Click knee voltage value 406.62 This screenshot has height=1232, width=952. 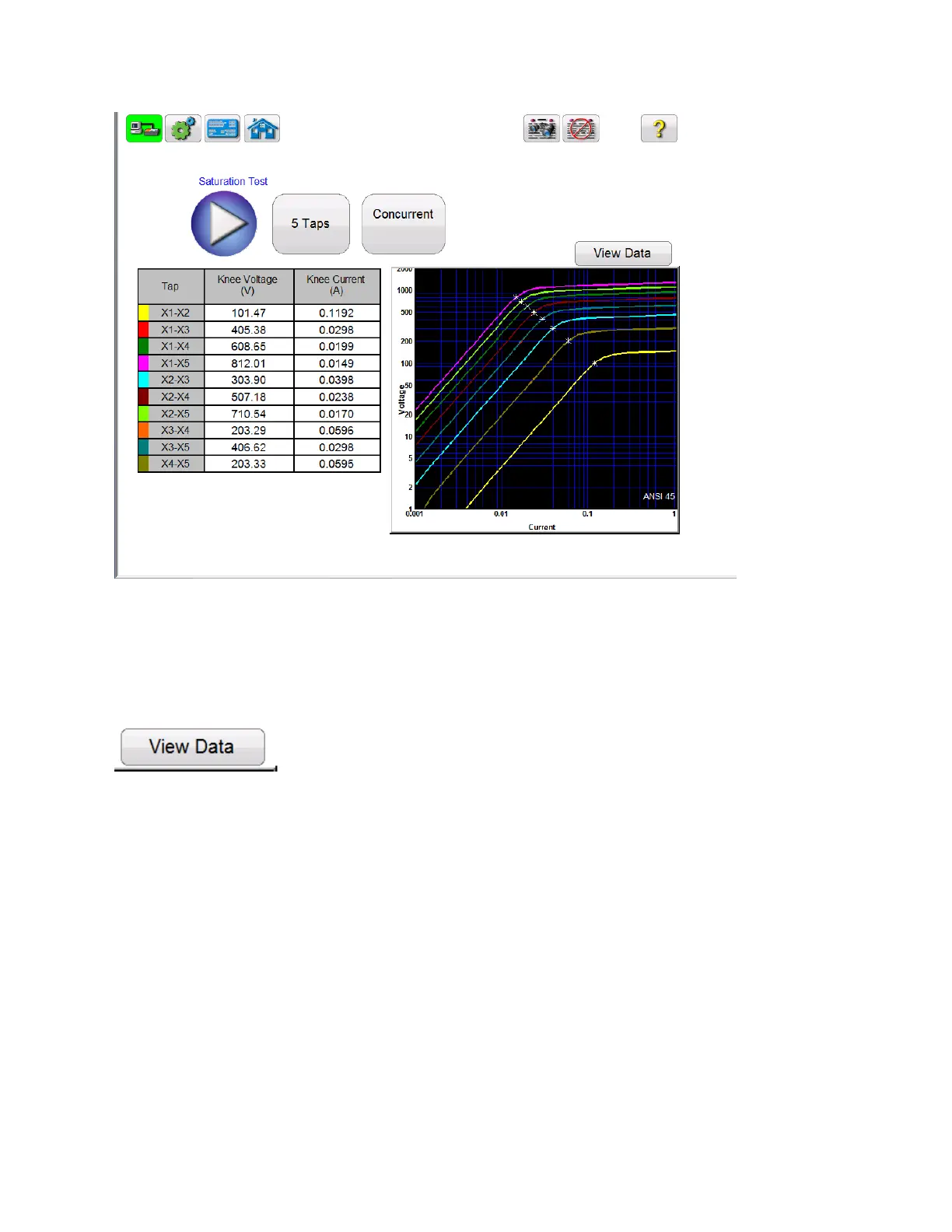(x=249, y=447)
